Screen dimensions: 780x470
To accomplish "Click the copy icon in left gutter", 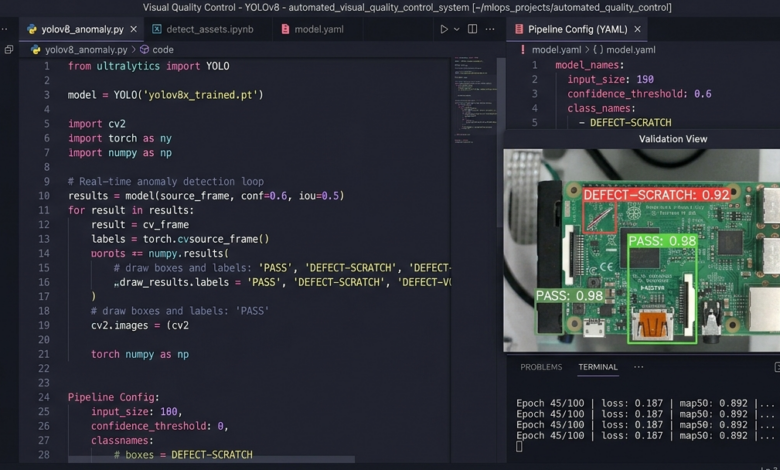I will coord(8,50).
